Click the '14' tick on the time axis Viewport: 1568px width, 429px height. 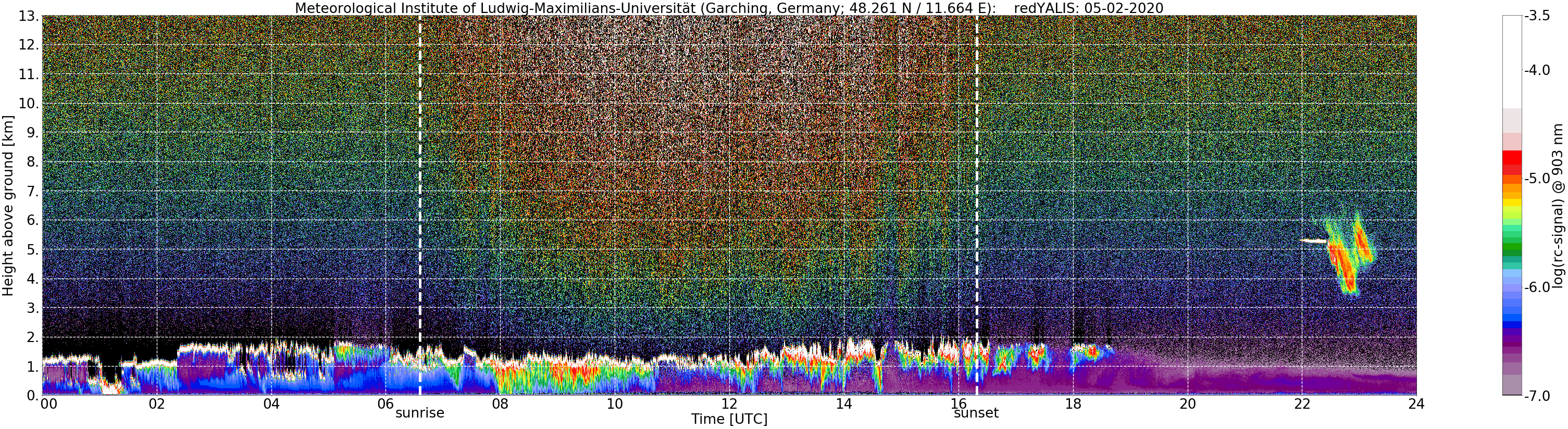(844, 404)
